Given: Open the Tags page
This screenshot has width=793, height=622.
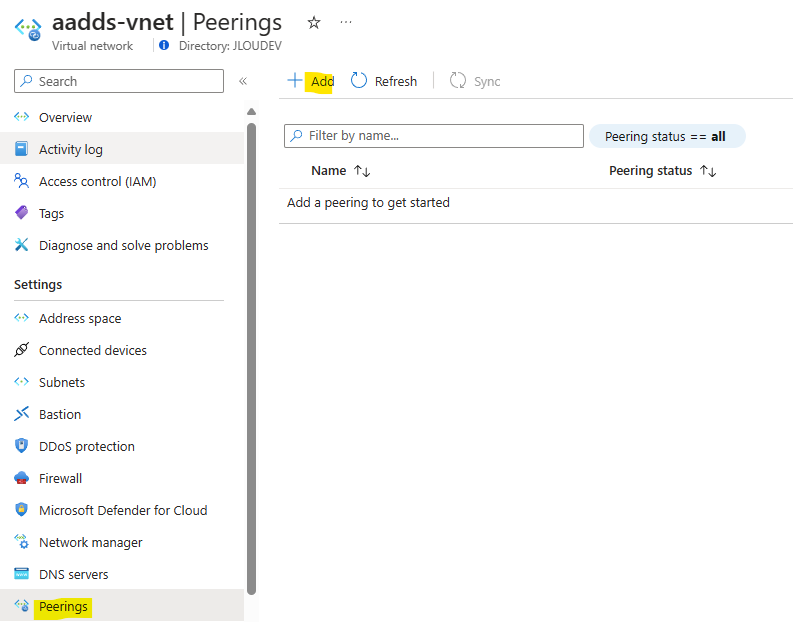Looking at the screenshot, I should (x=51, y=213).
